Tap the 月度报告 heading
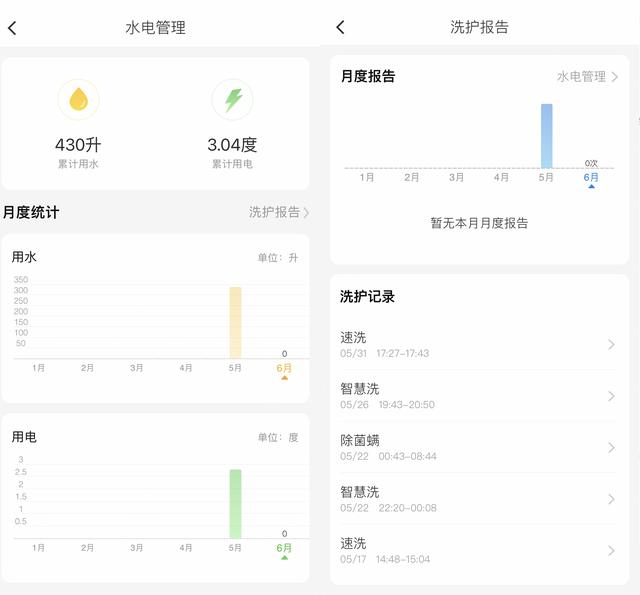This screenshot has height=595, width=640. tap(368, 76)
